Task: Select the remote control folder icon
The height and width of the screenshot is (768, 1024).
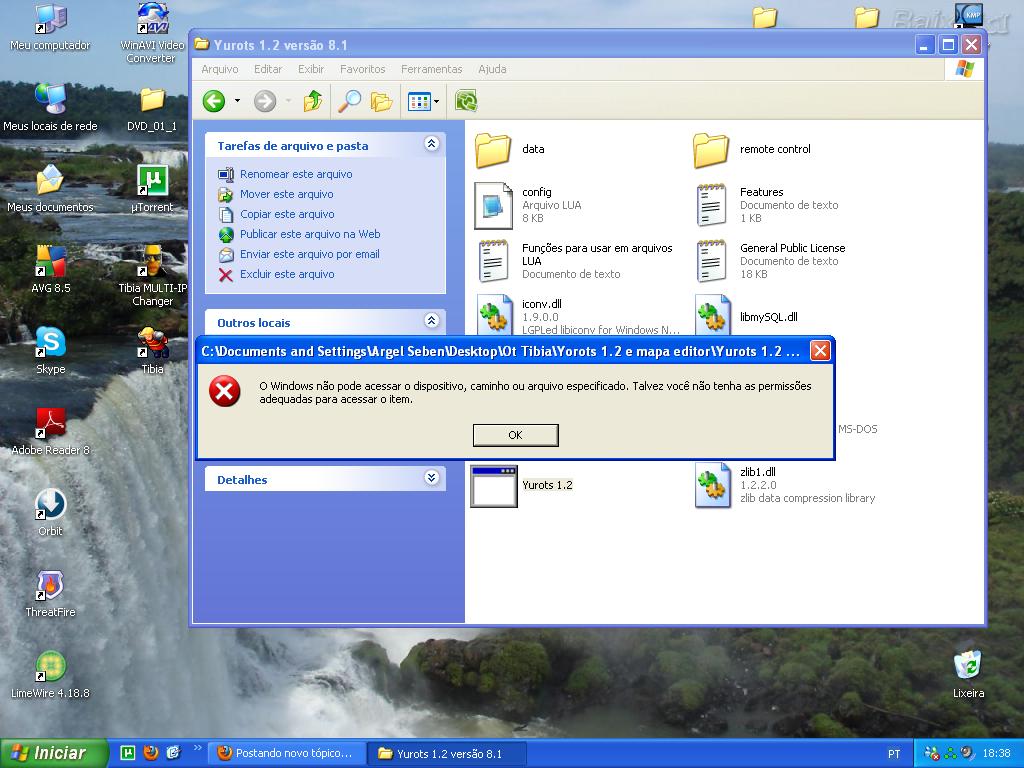Action: (711, 150)
